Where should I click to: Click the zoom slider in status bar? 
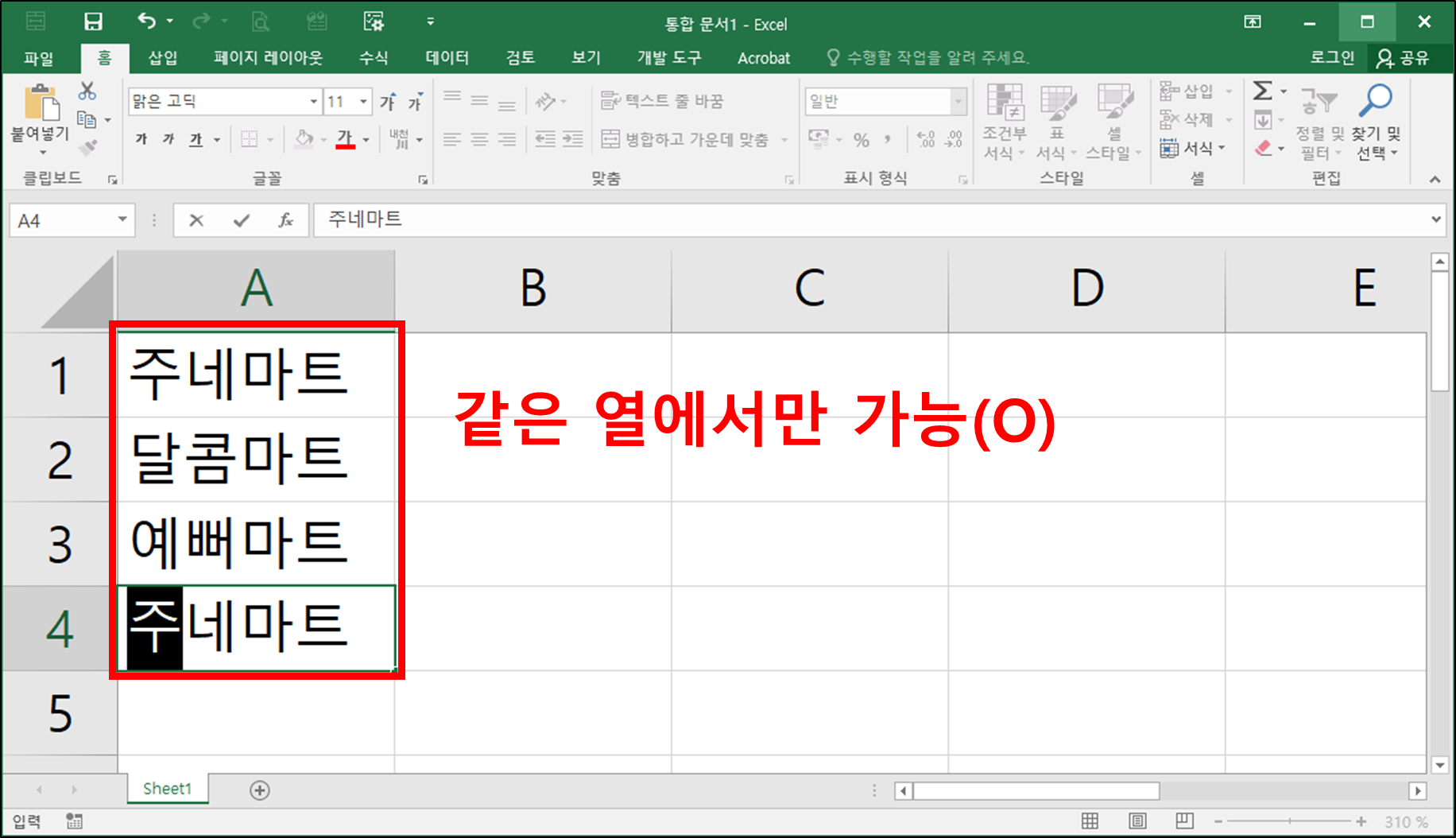[1289, 821]
